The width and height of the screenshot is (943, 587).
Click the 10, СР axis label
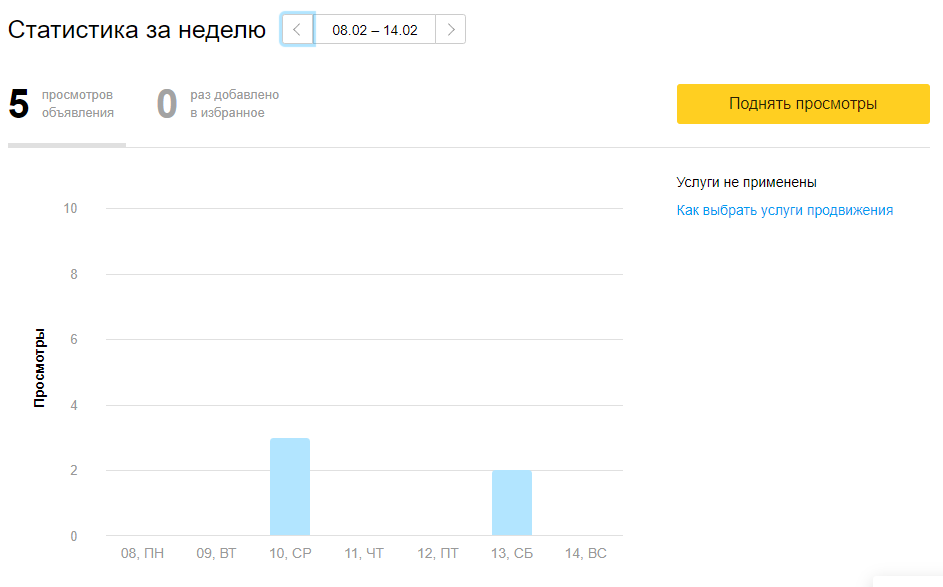tap(290, 553)
